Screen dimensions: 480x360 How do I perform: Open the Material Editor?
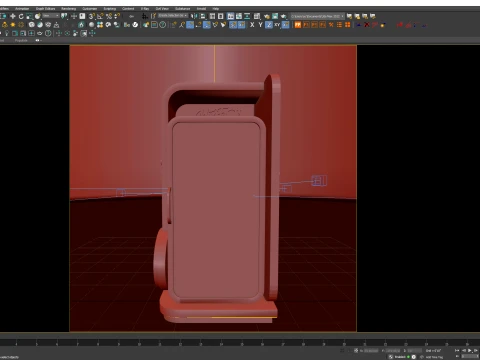(x=257, y=16)
